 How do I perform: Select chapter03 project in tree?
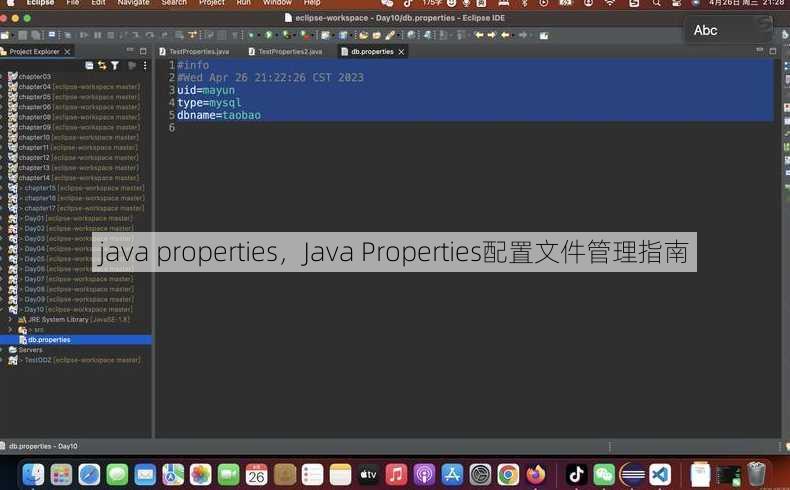pyautogui.click(x=34, y=77)
